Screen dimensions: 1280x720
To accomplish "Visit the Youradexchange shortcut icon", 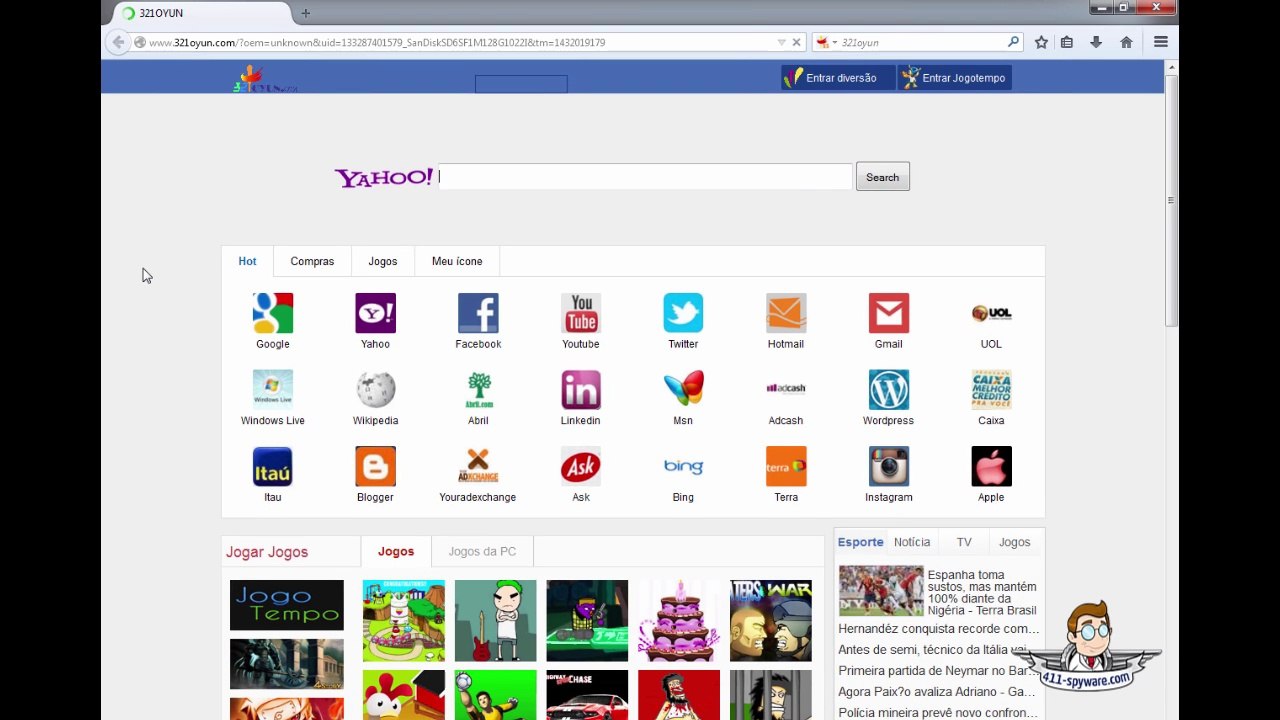I will tap(478, 466).
